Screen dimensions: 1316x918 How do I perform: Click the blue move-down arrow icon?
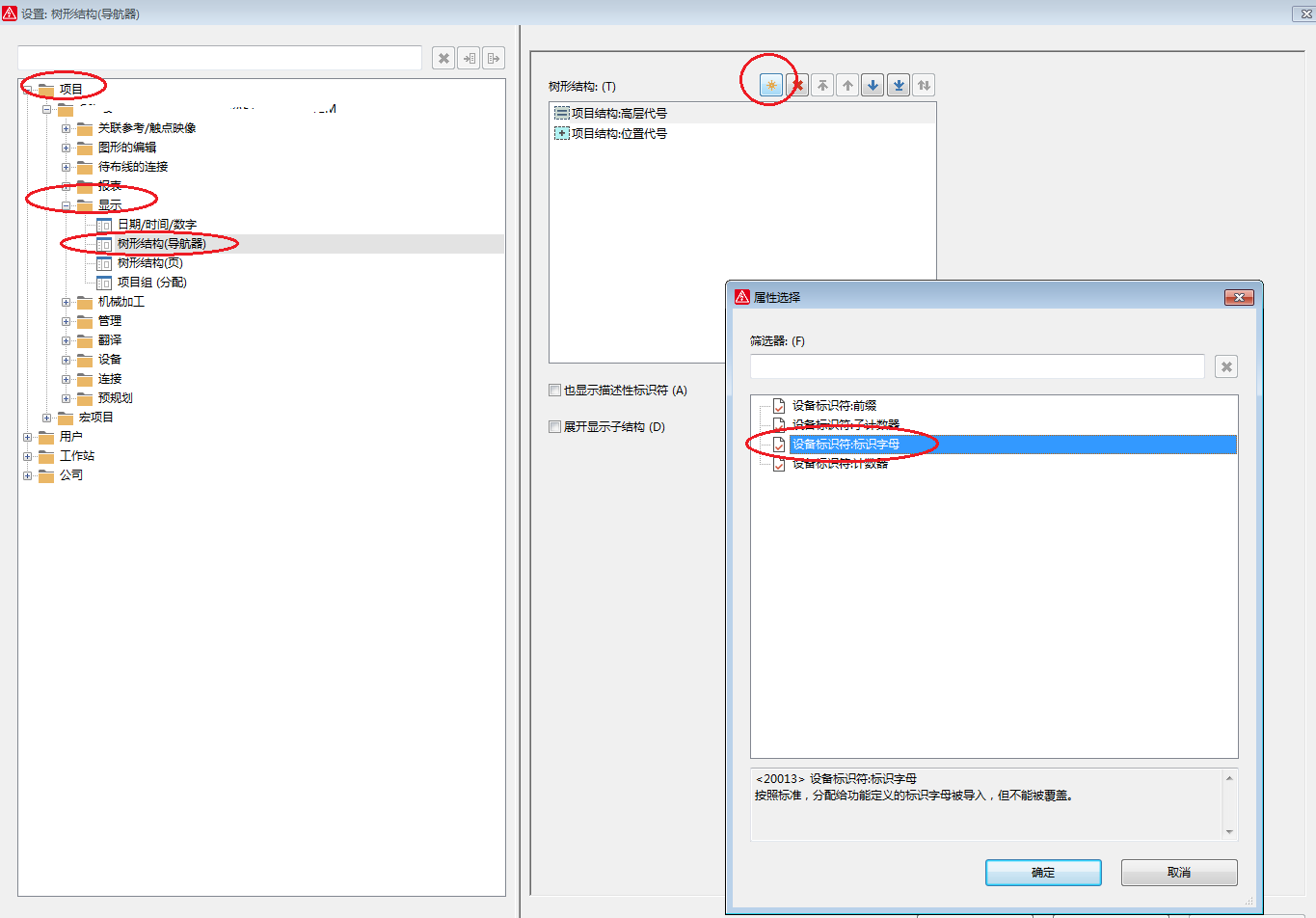click(873, 85)
